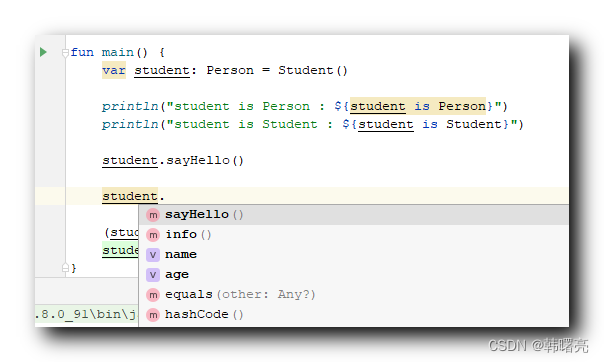Click the method icon beside equals
The image size is (604, 362).
[153, 295]
